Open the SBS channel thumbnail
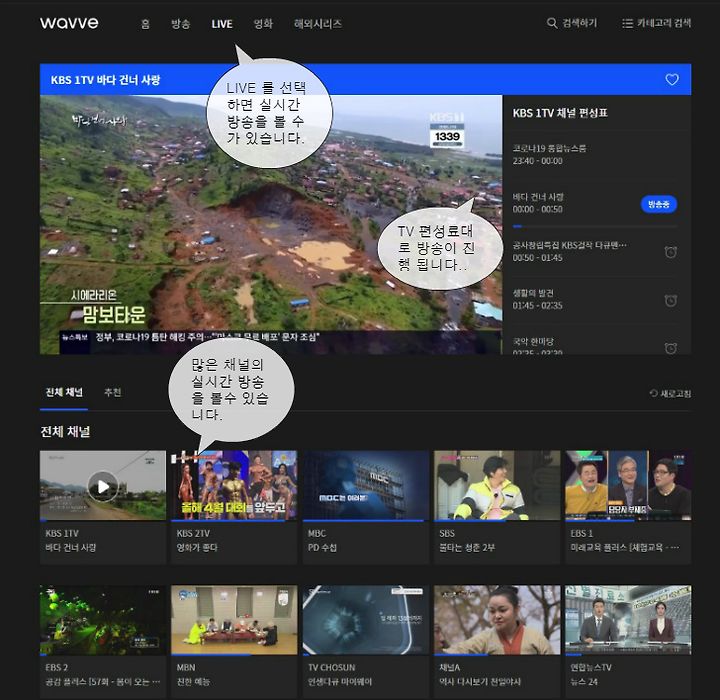 click(497, 485)
